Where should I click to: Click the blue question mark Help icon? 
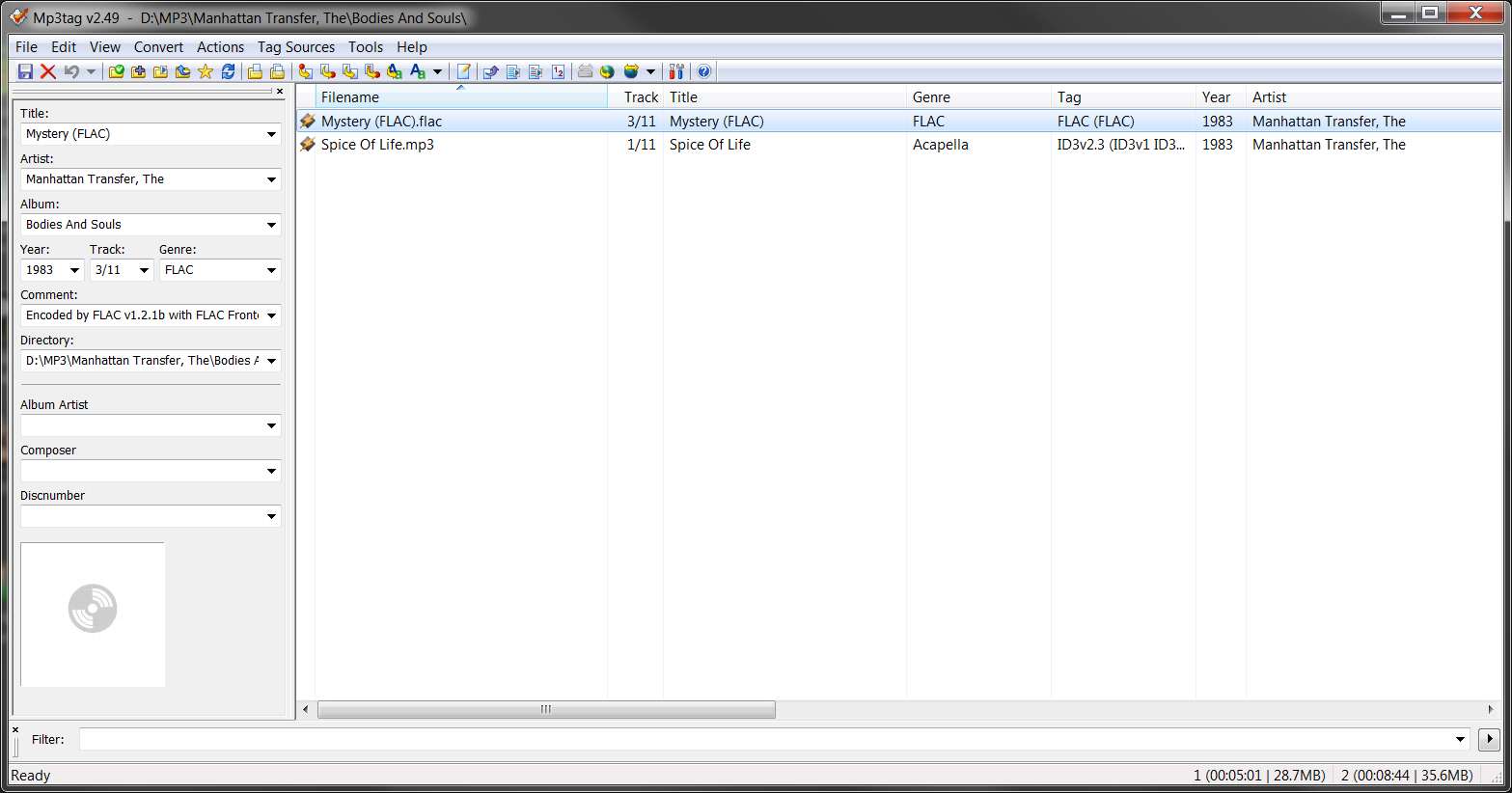pos(704,71)
